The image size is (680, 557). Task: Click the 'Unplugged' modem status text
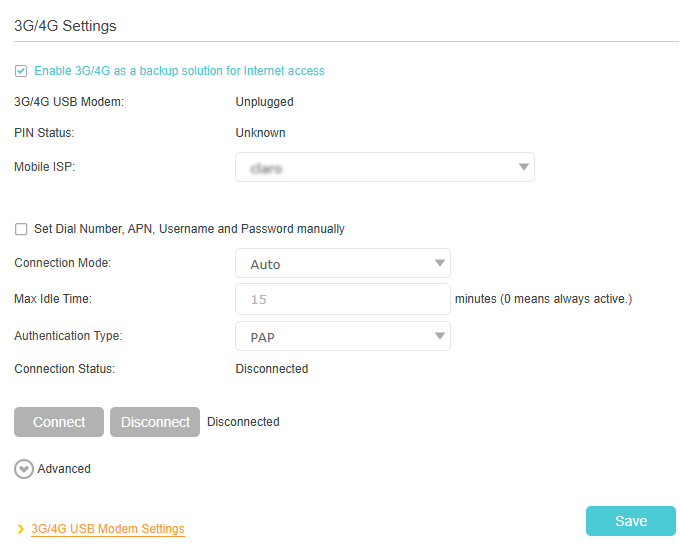(265, 102)
